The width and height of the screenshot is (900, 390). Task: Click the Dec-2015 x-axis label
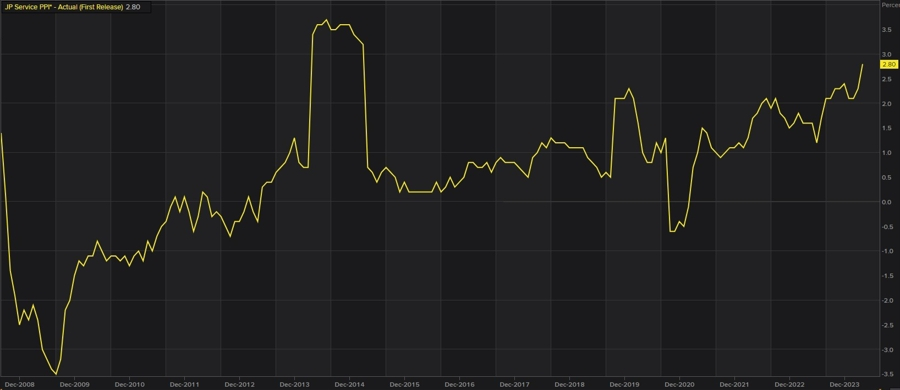[x=404, y=384]
